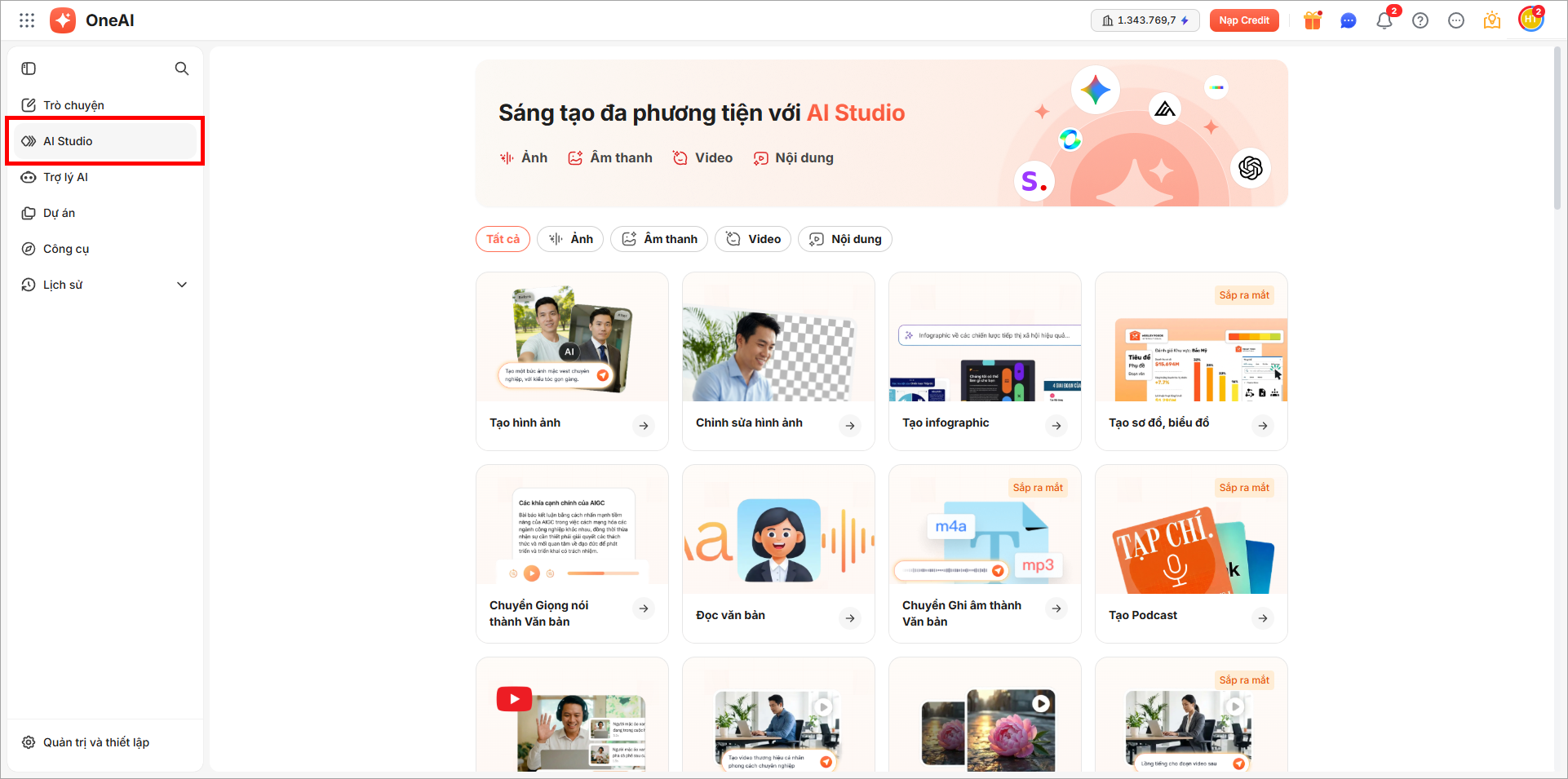Select the Âm thanh filter tab
This screenshot has height=779, width=1568.
(x=659, y=239)
